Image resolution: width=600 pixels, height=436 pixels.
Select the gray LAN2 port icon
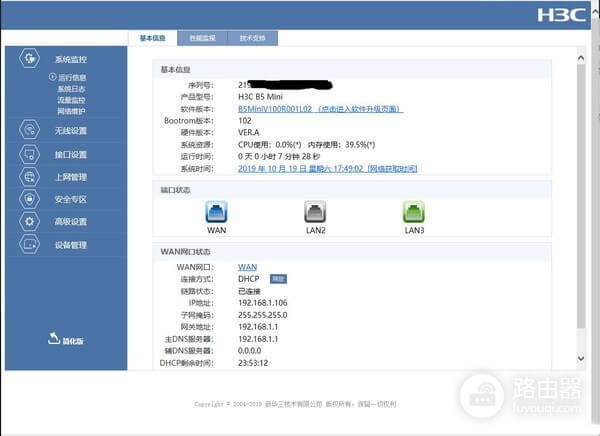click(x=316, y=211)
